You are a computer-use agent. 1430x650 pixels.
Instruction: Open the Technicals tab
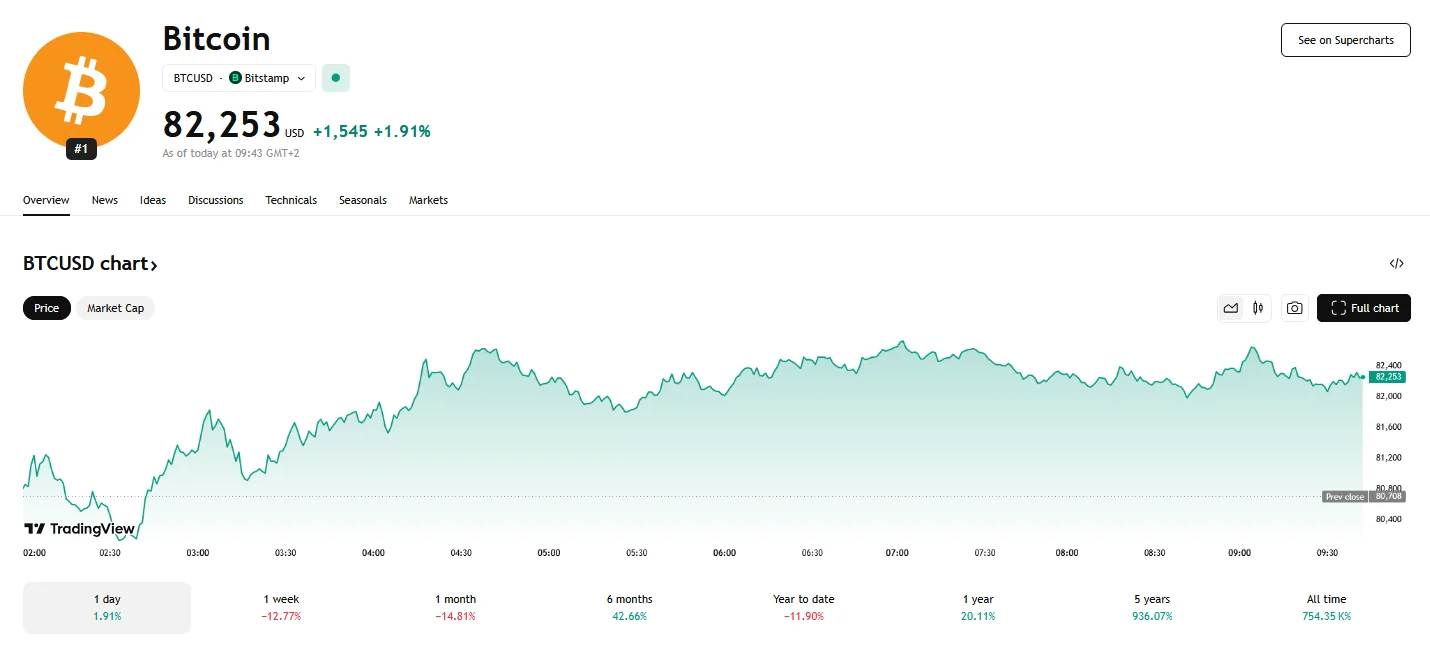291,200
